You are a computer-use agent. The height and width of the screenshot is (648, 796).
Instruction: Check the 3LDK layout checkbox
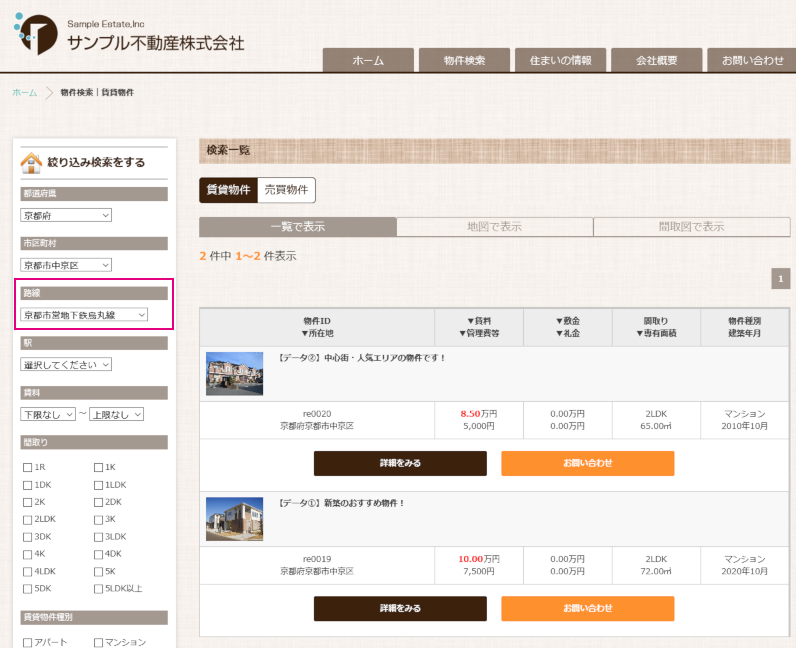[98, 537]
